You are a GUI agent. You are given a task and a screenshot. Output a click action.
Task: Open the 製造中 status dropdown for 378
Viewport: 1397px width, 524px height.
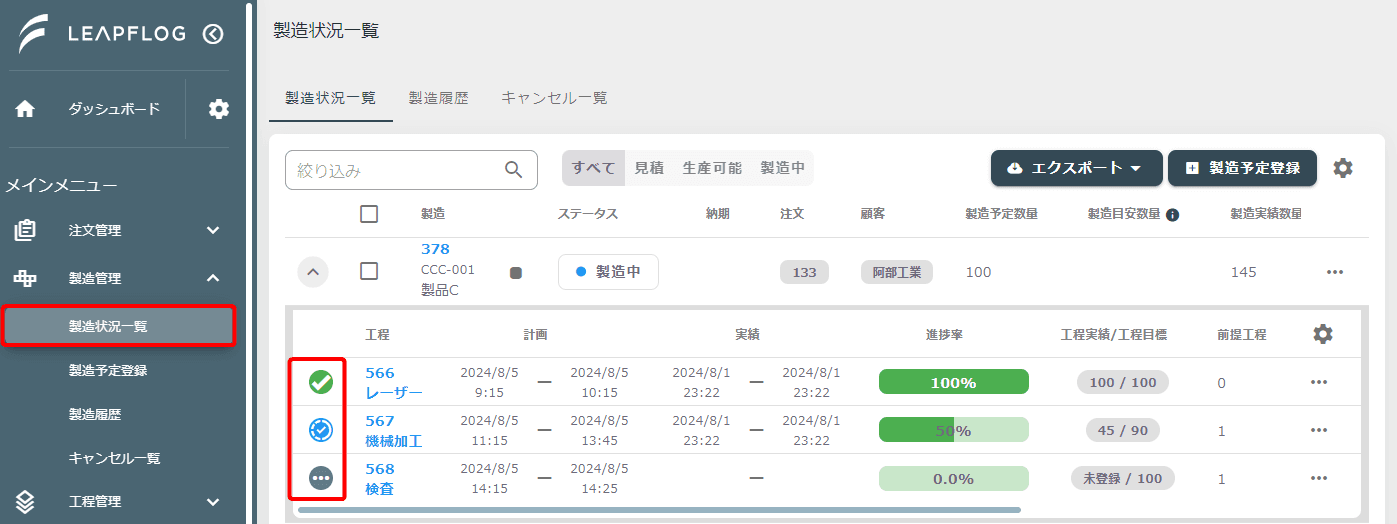(x=608, y=271)
